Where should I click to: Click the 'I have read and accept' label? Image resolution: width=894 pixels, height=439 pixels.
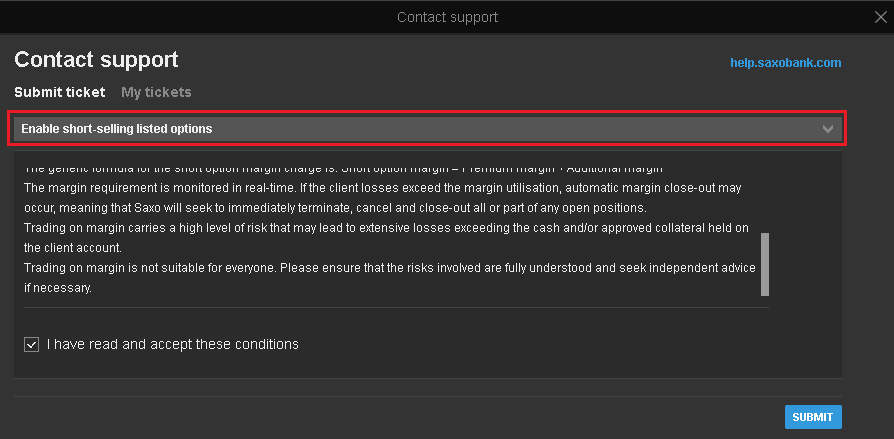pyautogui.click(x=173, y=344)
